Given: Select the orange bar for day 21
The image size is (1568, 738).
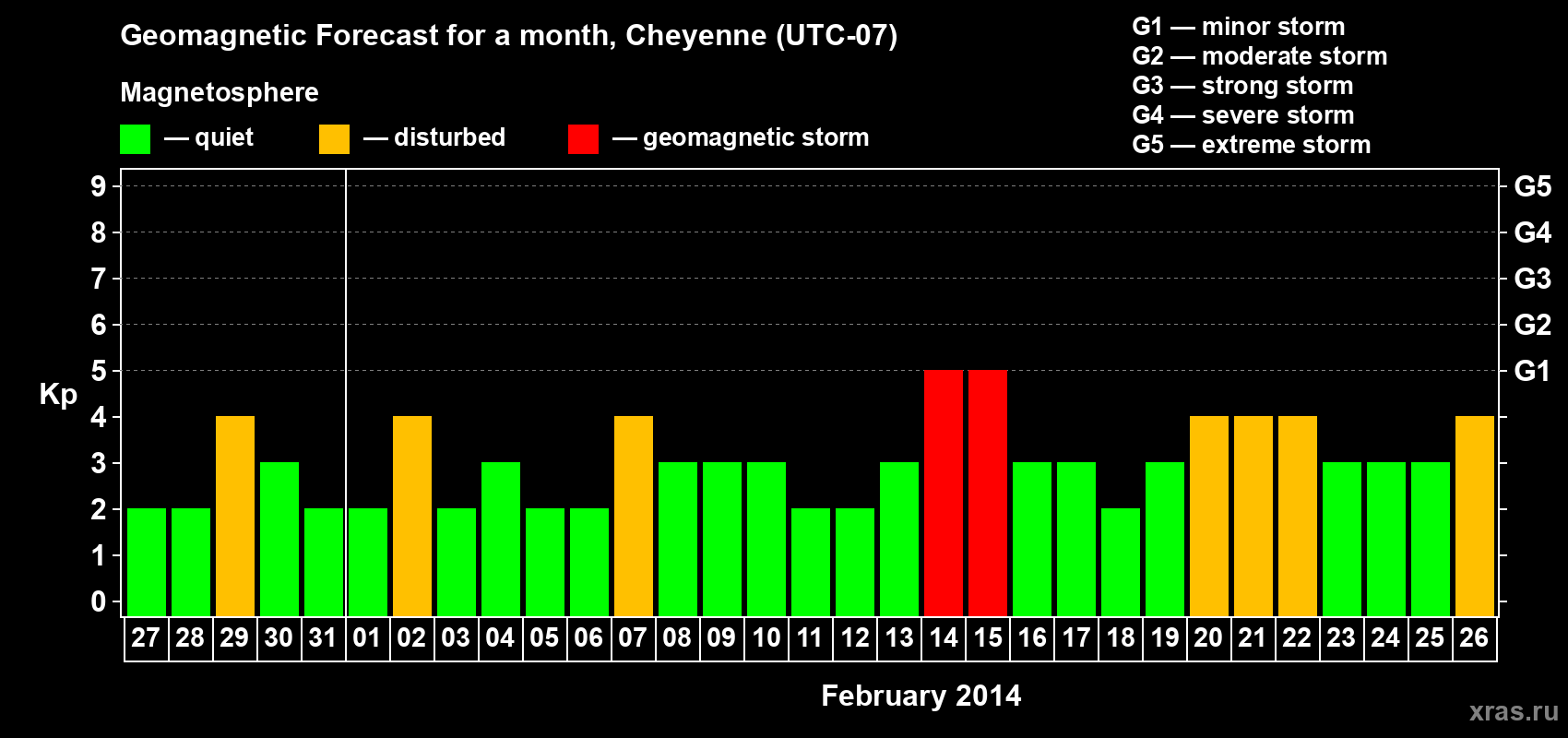Looking at the screenshot, I should point(1253,516).
